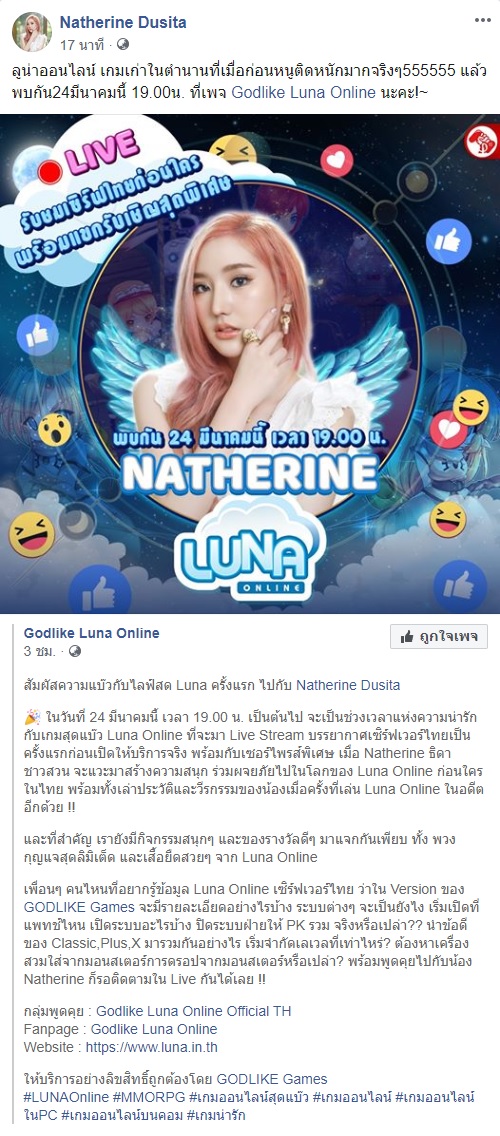The image size is (500, 1136).
Task: Visit the https://www.luna.in.th website link
Action: [151, 1047]
